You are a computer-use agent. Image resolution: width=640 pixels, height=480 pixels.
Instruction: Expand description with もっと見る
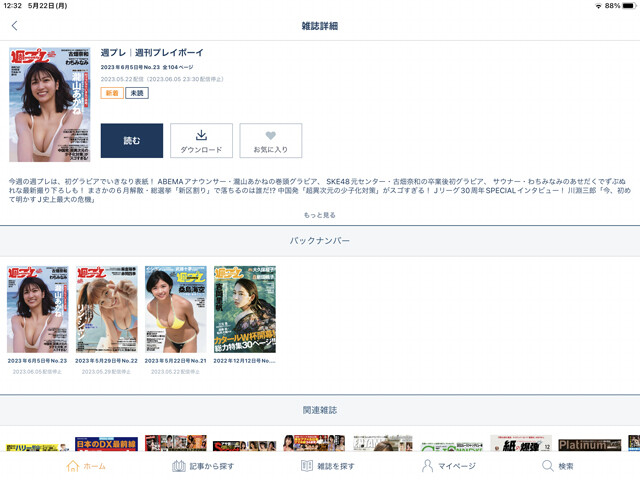coord(320,215)
